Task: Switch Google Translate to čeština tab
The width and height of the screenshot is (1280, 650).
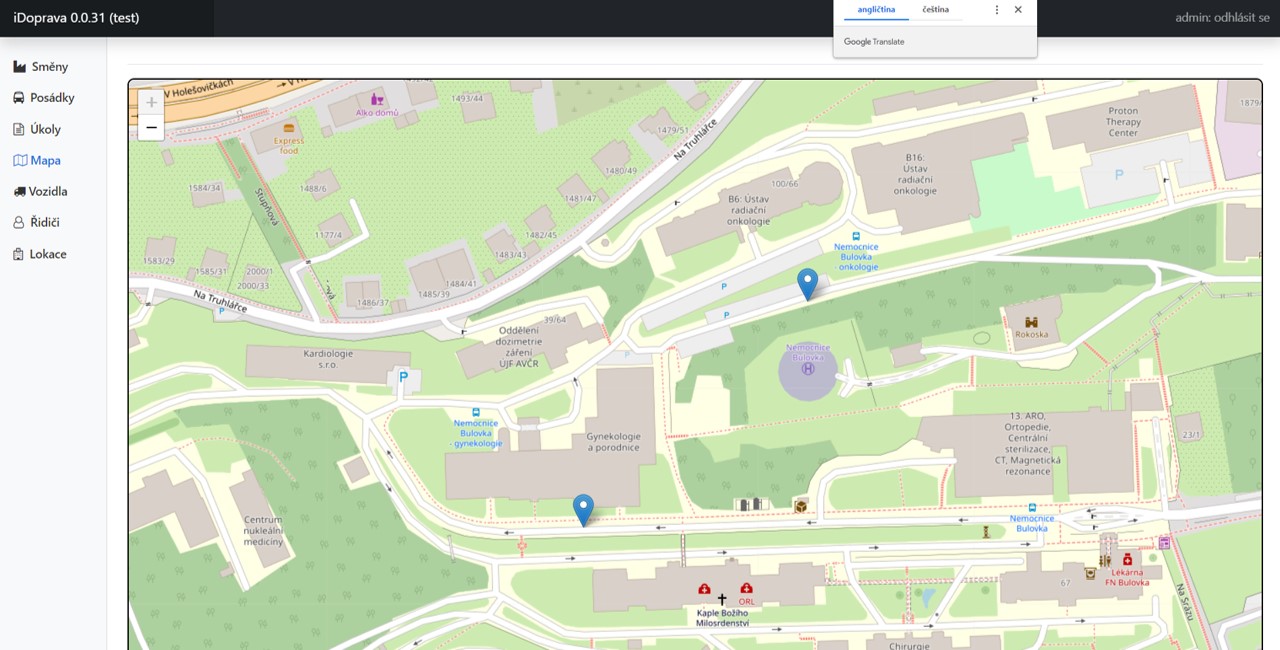Action: pos(935,10)
